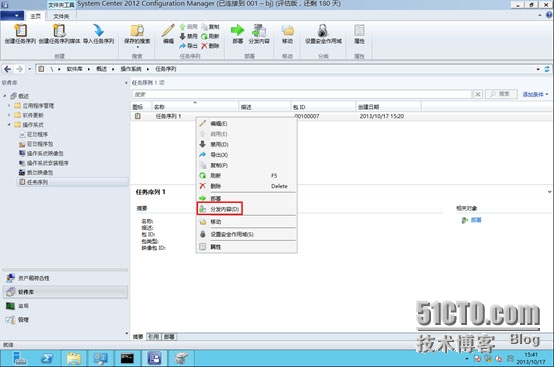Viewport: 554px width, 367px height.
Task: Switch to the 主页 ribbon tab
Action: click(35, 16)
